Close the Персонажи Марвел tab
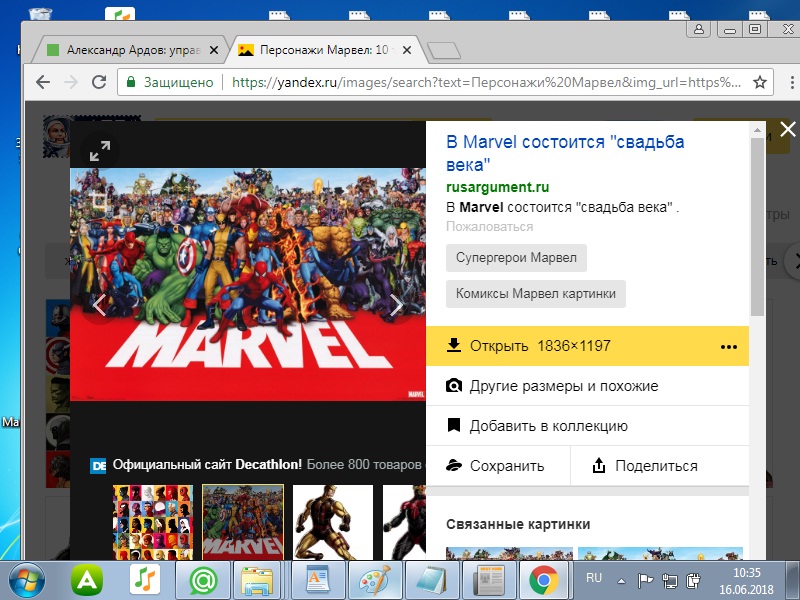This screenshot has width=800, height=600. click(407, 50)
